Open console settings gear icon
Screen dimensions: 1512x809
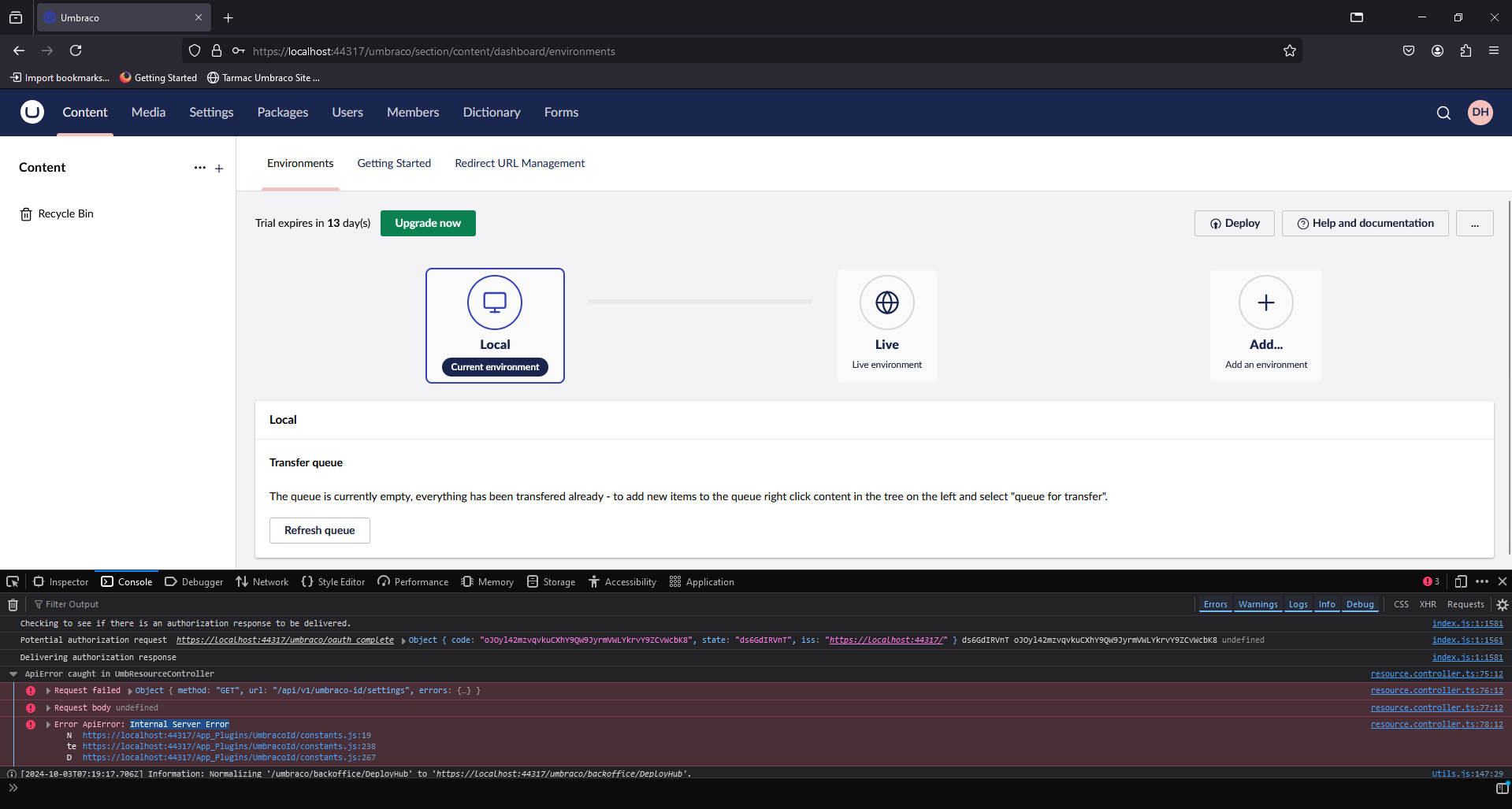point(1503,605)
